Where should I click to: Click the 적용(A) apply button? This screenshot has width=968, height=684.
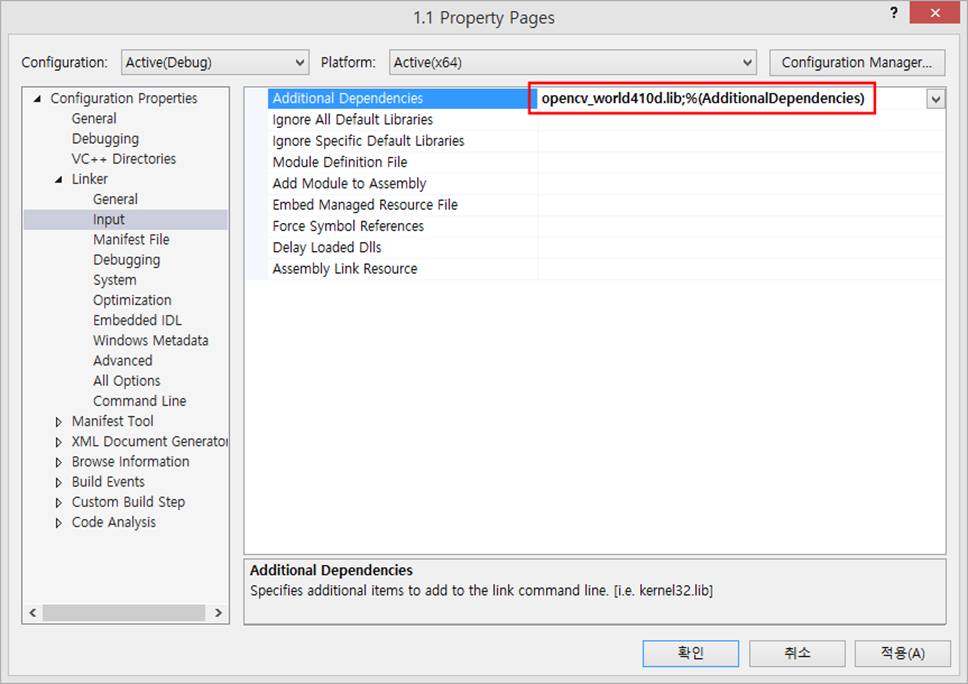[x=902, y=653]
